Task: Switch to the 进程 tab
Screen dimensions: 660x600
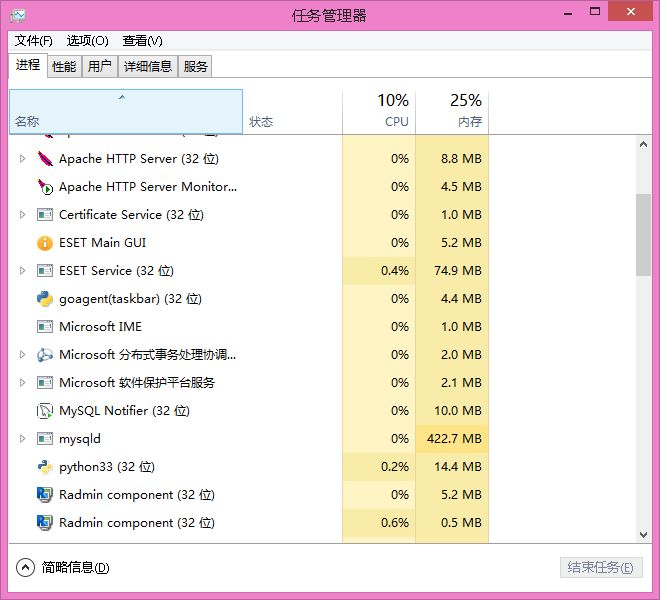Action: [28, 65]
